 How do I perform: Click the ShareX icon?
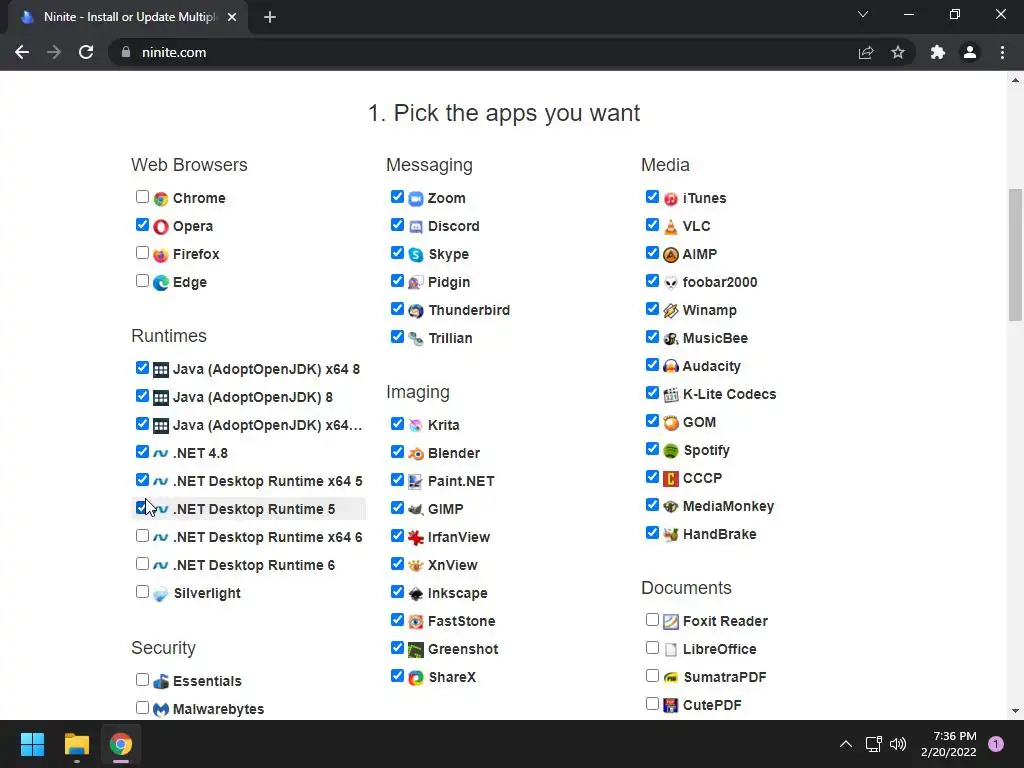tap(415, 678)
